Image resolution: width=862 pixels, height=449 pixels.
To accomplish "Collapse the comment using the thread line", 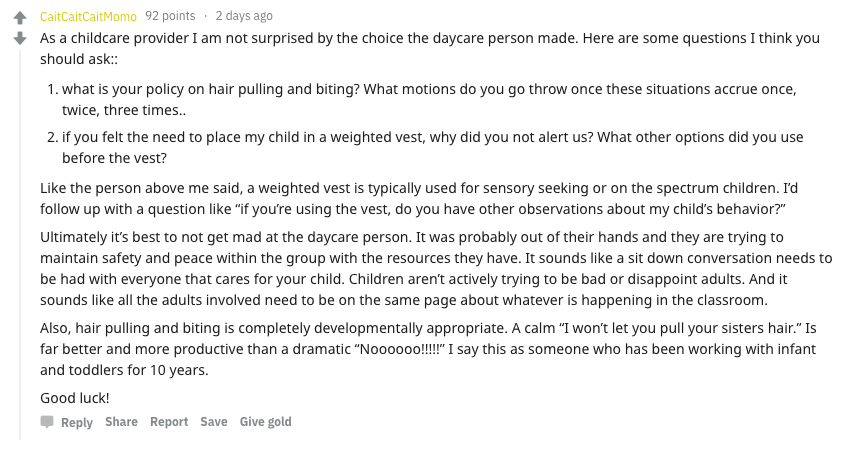I will (x=20, y=245).
